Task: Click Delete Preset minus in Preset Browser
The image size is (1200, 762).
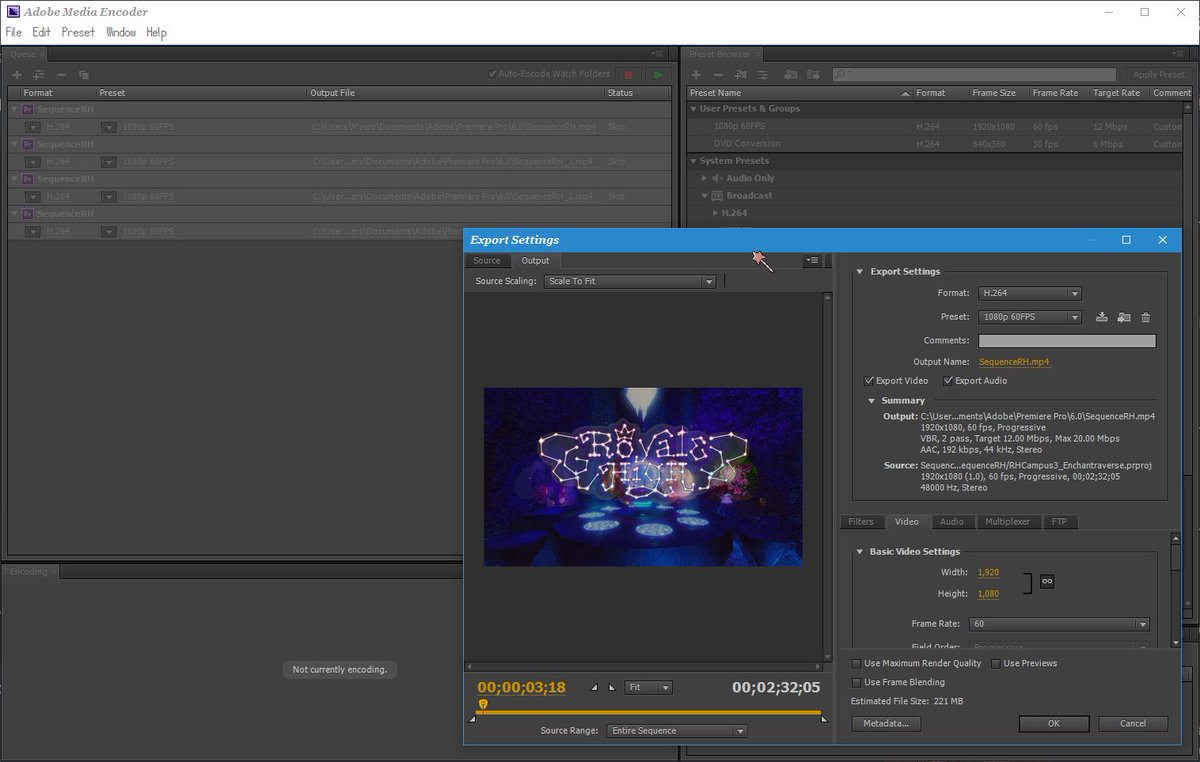Action: coord(718,75)
